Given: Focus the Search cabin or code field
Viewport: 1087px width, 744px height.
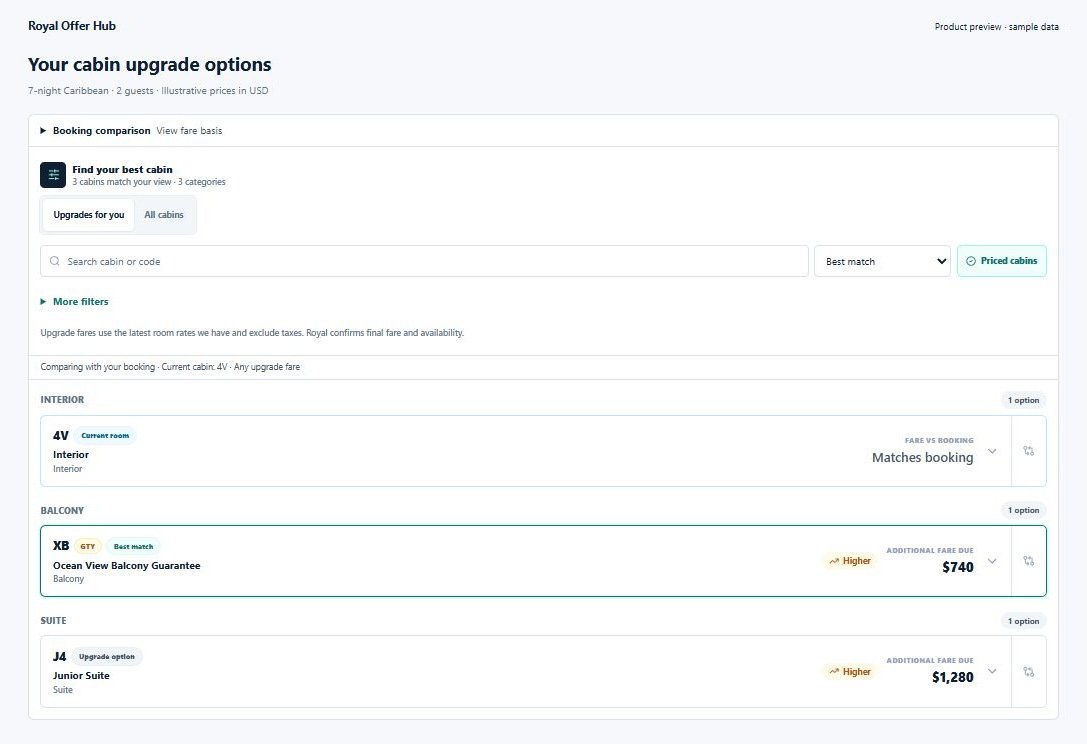Looking at the screenshot, I should click(424, 261).
